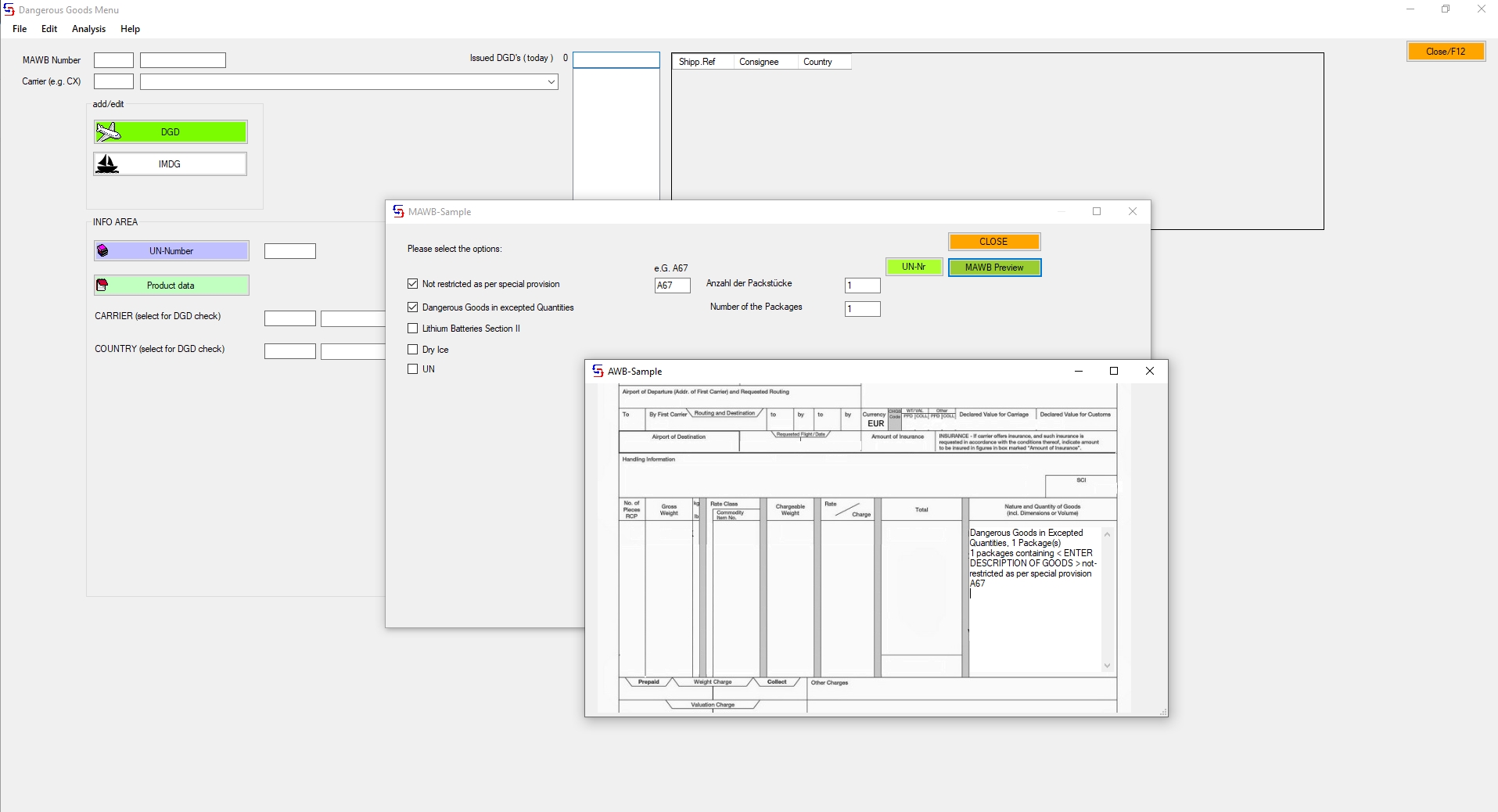1498x812 pixels.
Task: Click the special provision A67 input field
Action: [x=672, y=286]
